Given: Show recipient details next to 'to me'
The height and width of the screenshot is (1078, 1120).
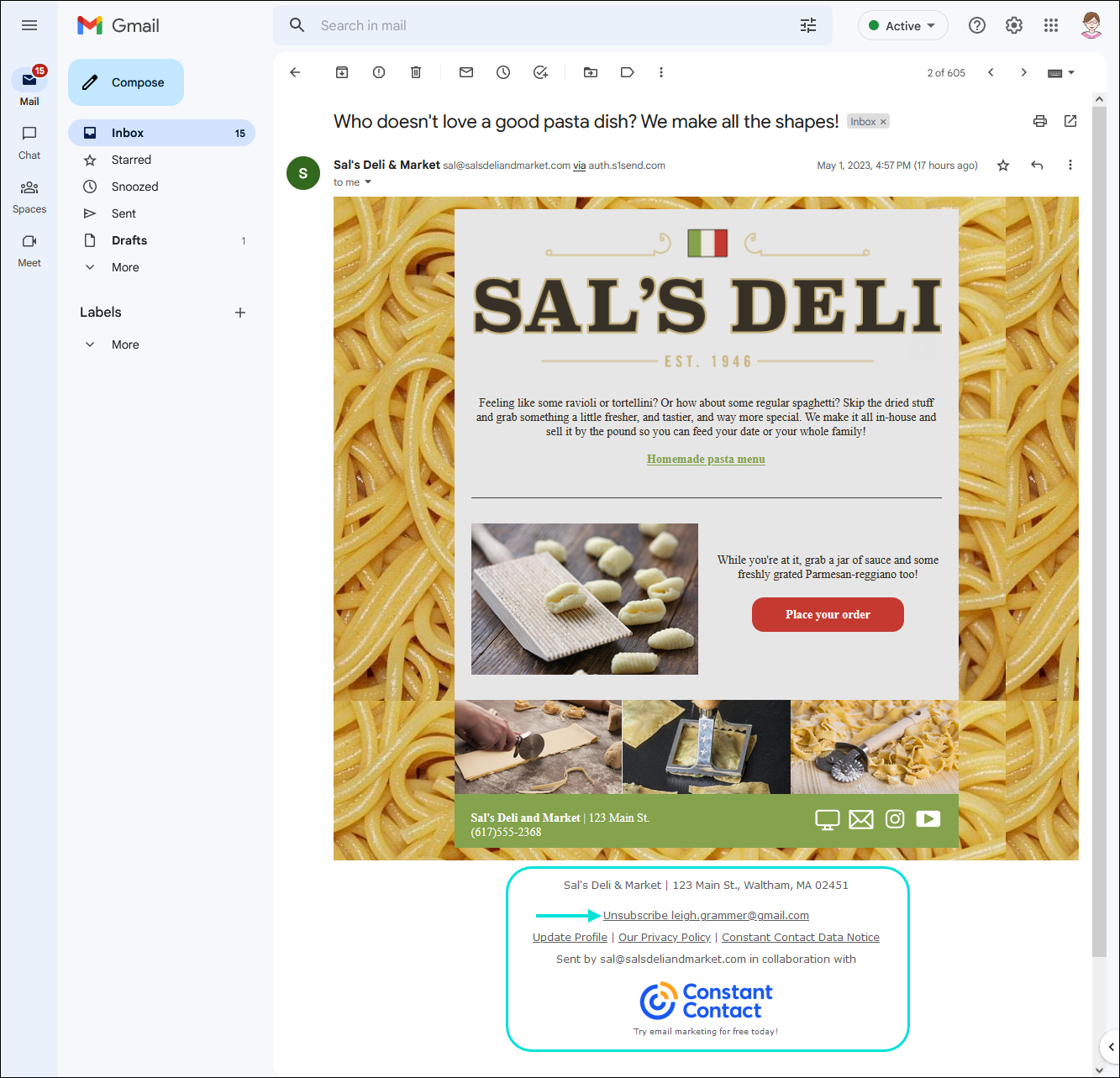Looking at the screenshot, I should (368, 182).
